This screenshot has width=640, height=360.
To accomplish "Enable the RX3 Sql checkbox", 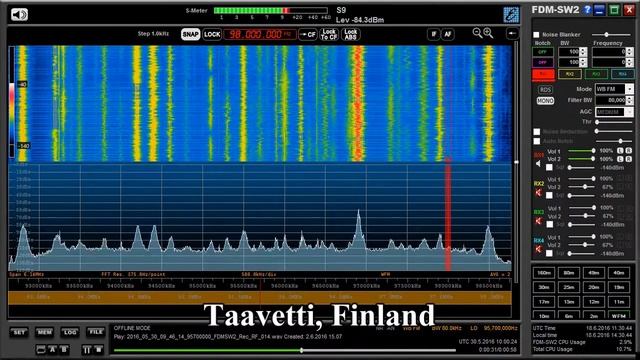I will [x=549, y=224].
